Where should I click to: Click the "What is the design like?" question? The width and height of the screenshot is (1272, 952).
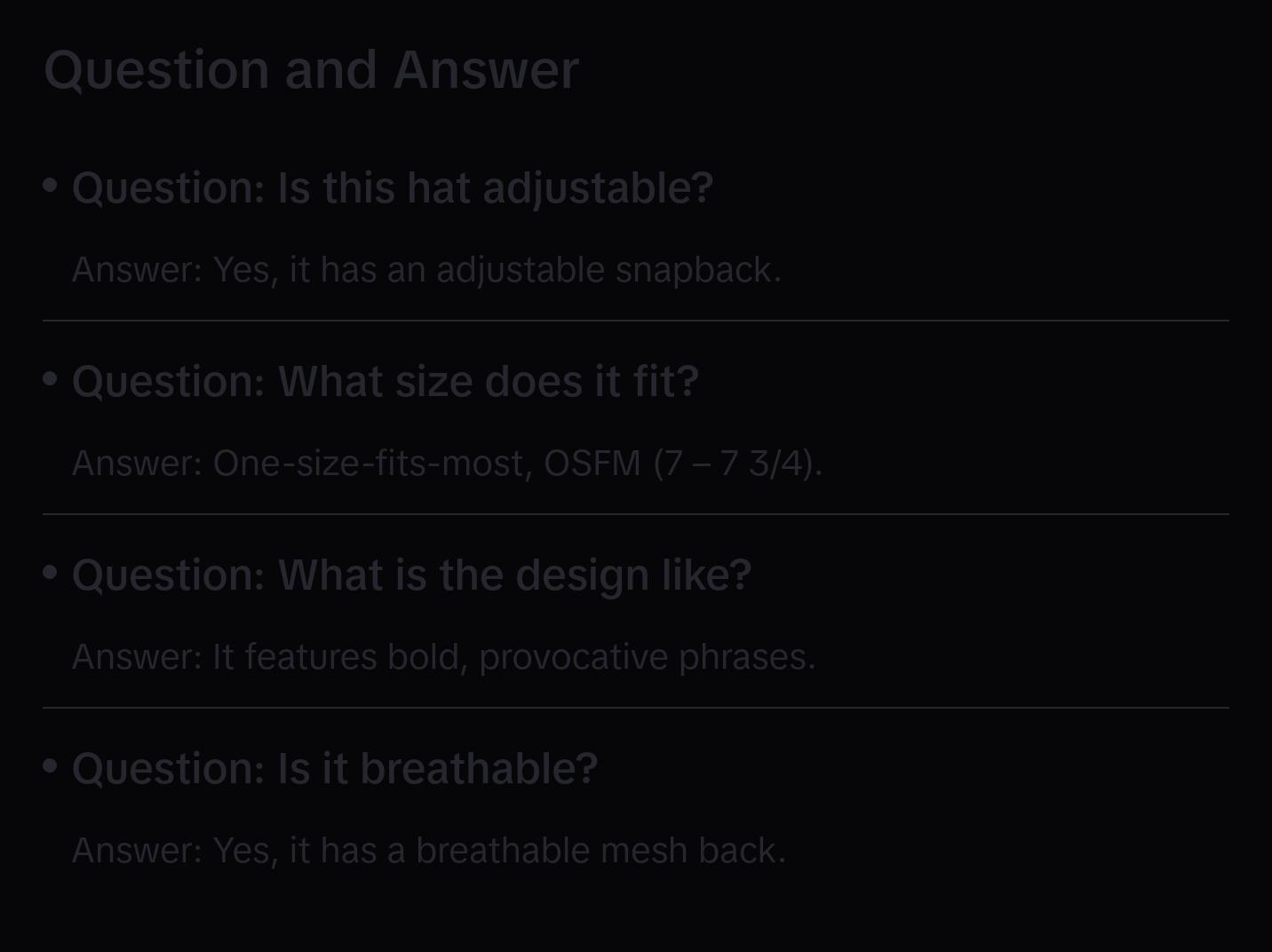[411, 575]
